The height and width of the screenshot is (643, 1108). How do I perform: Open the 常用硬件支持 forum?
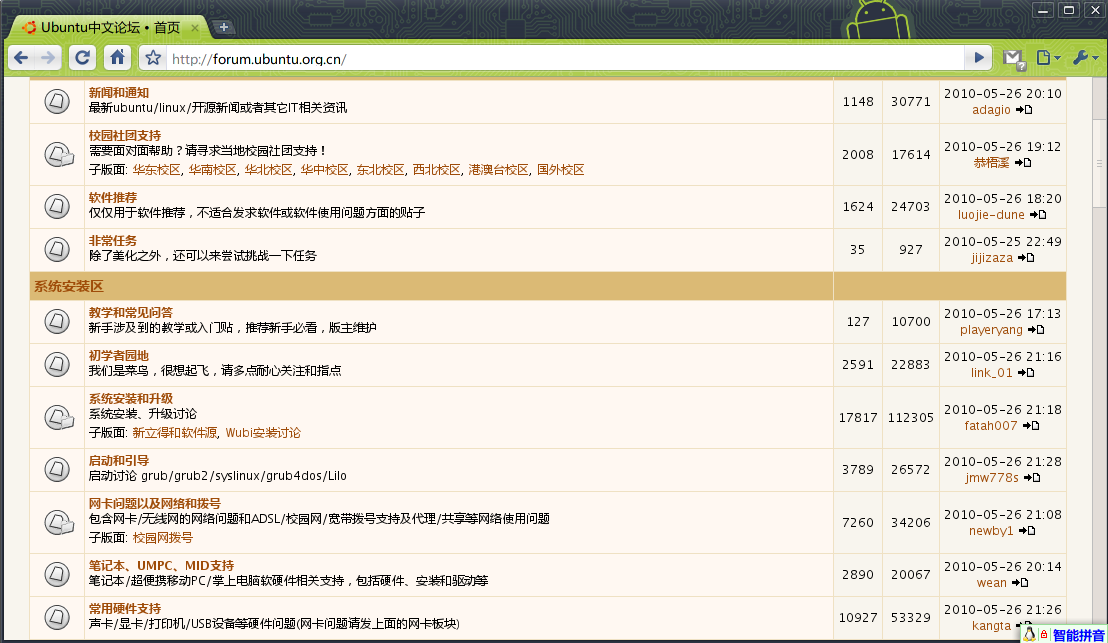125,609
